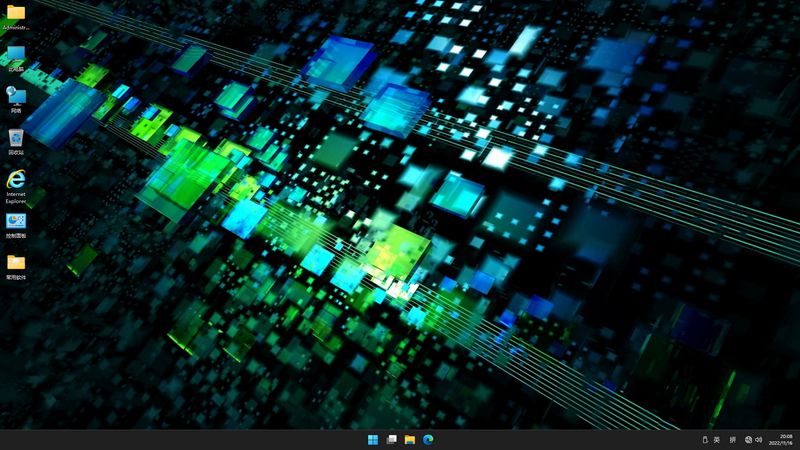Open Task View from the taskbar
Viewport: 800px width, 450px height.
click(392, 440)
